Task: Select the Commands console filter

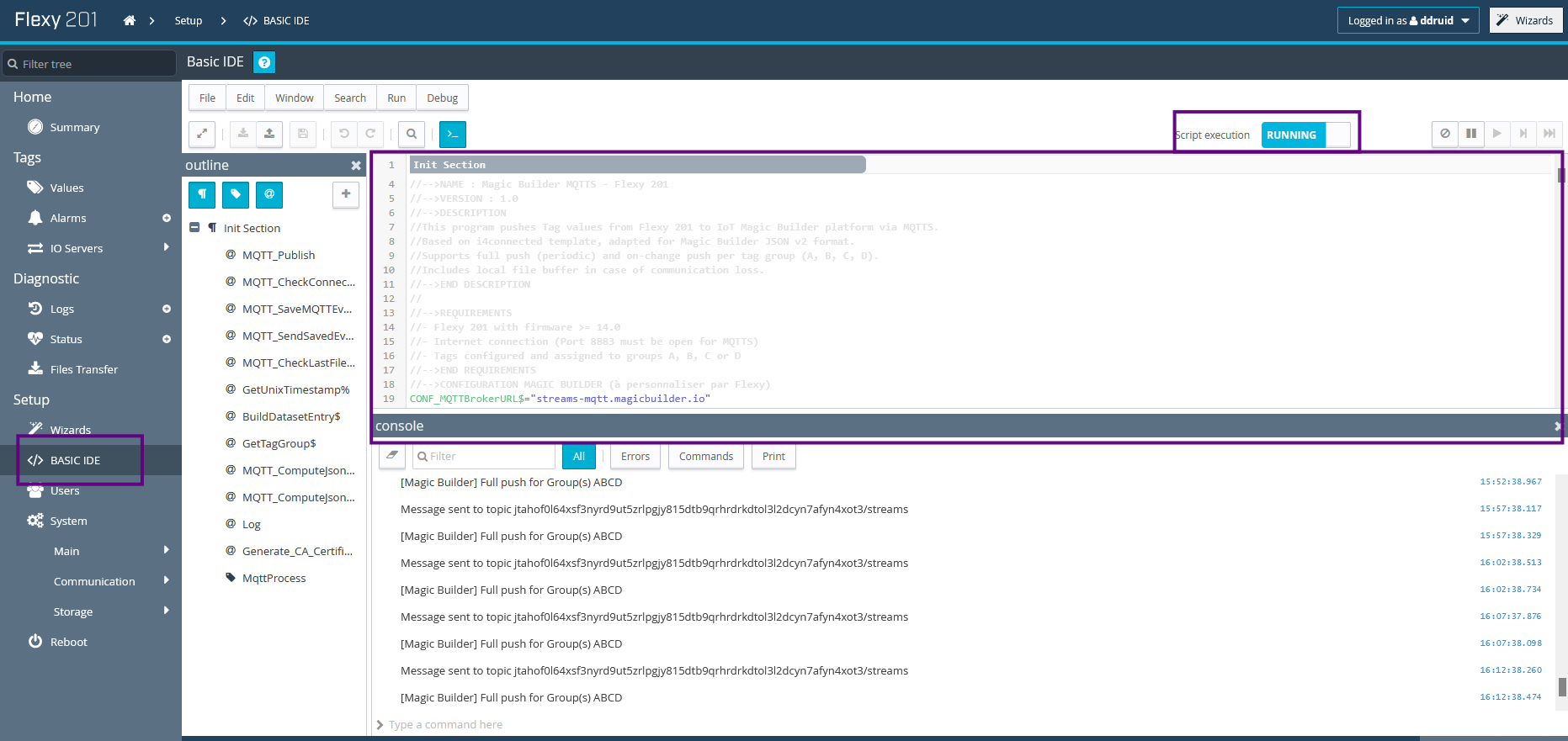Action: tap(706, 456)
